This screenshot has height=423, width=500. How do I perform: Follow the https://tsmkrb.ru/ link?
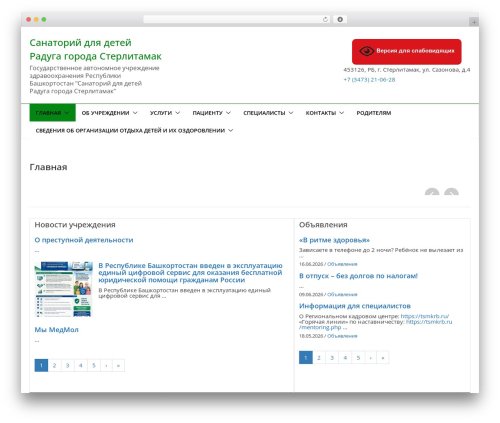[425, 316]
